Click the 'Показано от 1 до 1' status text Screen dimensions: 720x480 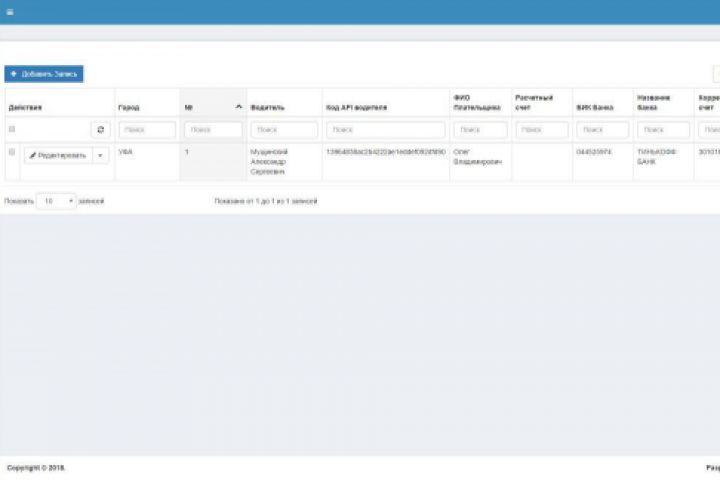[266, 201]
